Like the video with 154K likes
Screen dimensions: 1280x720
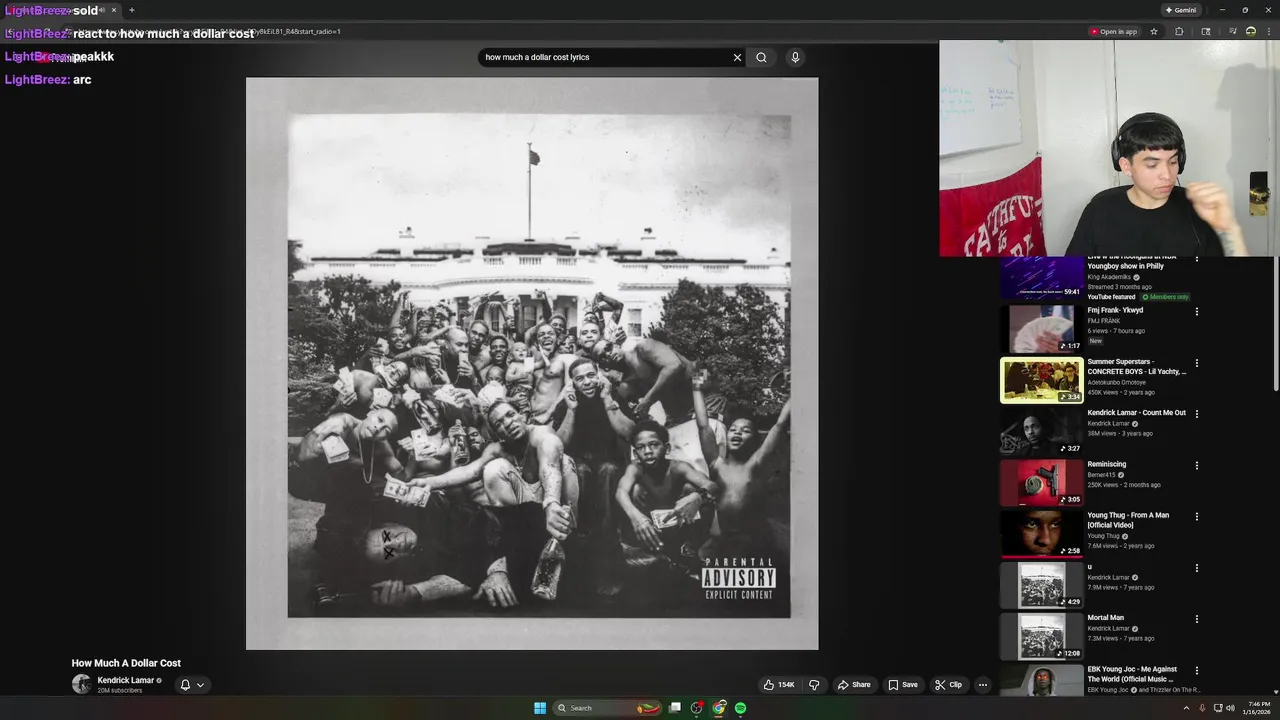point(779,685)
